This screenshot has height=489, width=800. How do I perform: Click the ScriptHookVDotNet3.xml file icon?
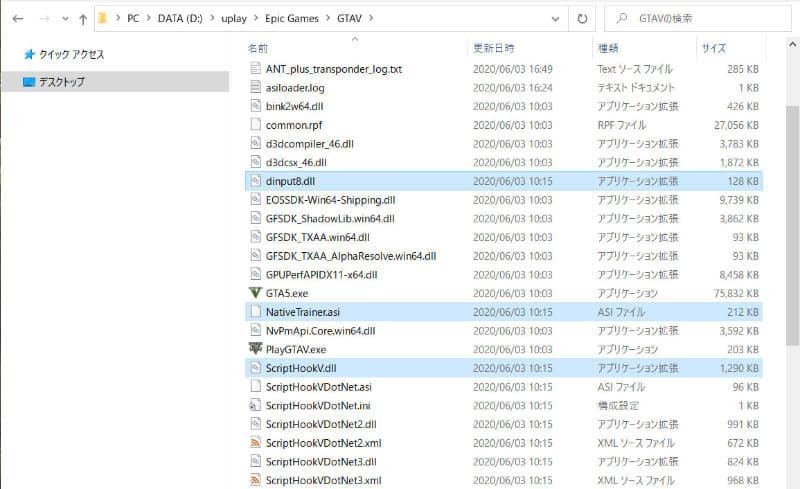(x=255, y=480)
